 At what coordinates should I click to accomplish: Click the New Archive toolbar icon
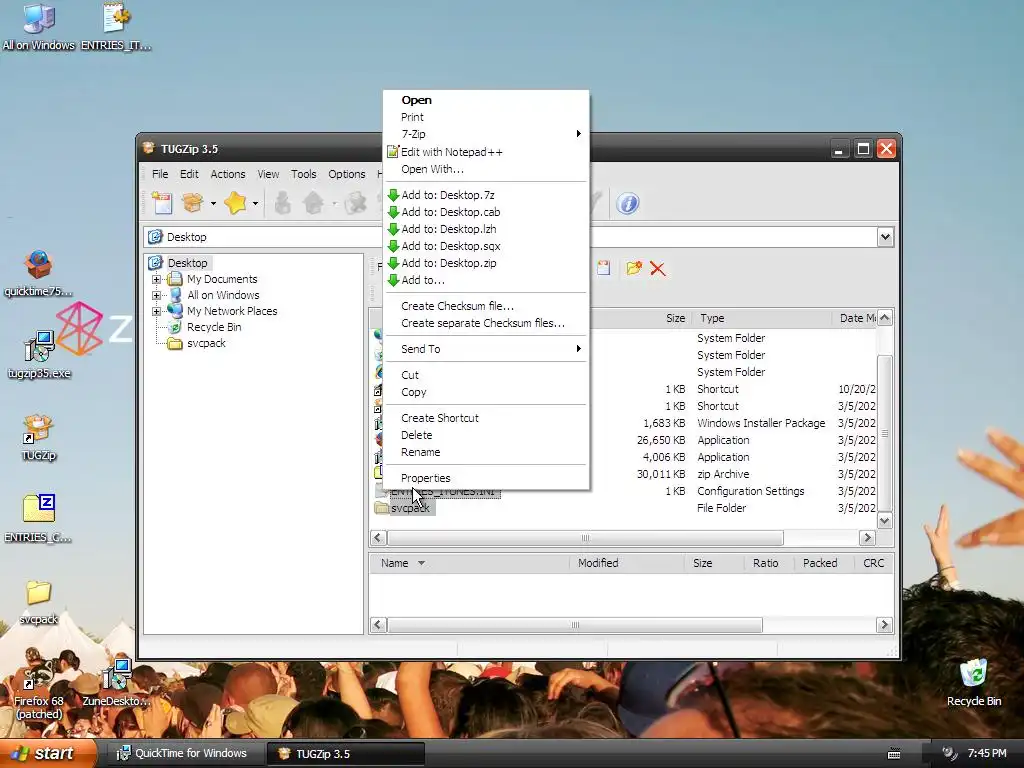(x=162, y=203)
